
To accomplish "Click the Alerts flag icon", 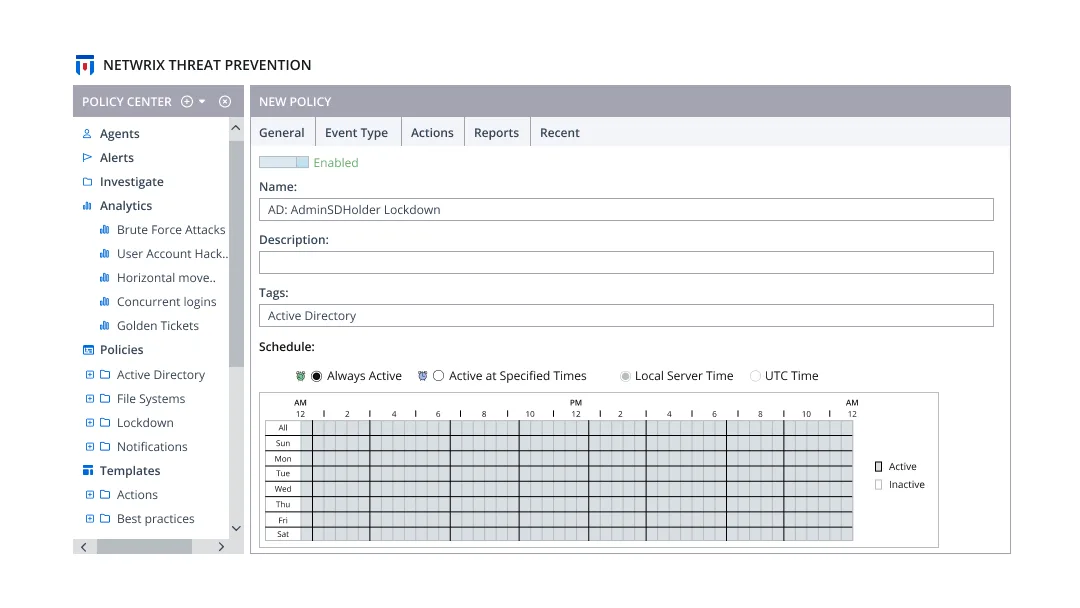I will pyautogui.click(x=87, y=158).
